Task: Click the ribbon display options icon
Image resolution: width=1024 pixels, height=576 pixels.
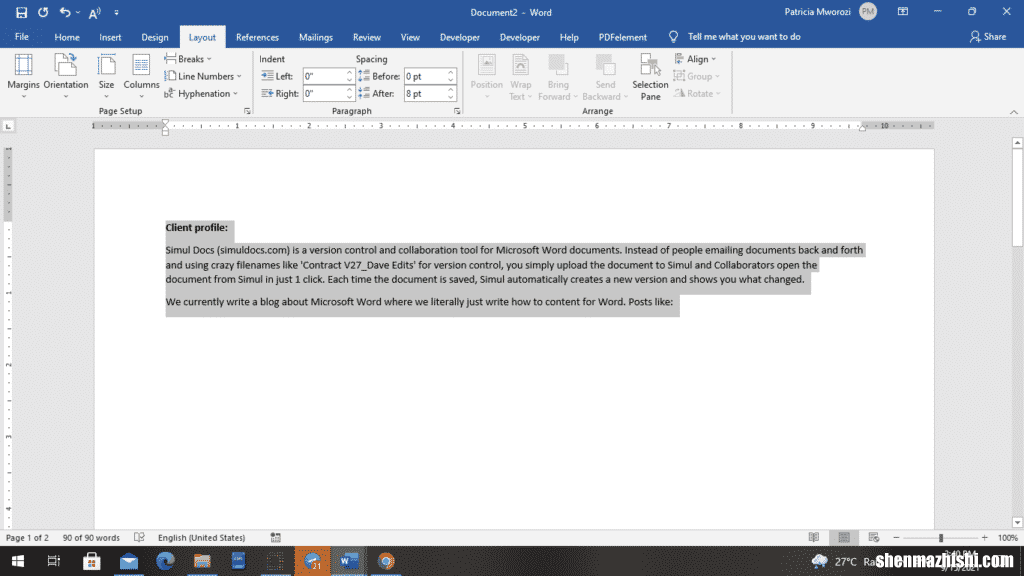Action: [903, 12]
